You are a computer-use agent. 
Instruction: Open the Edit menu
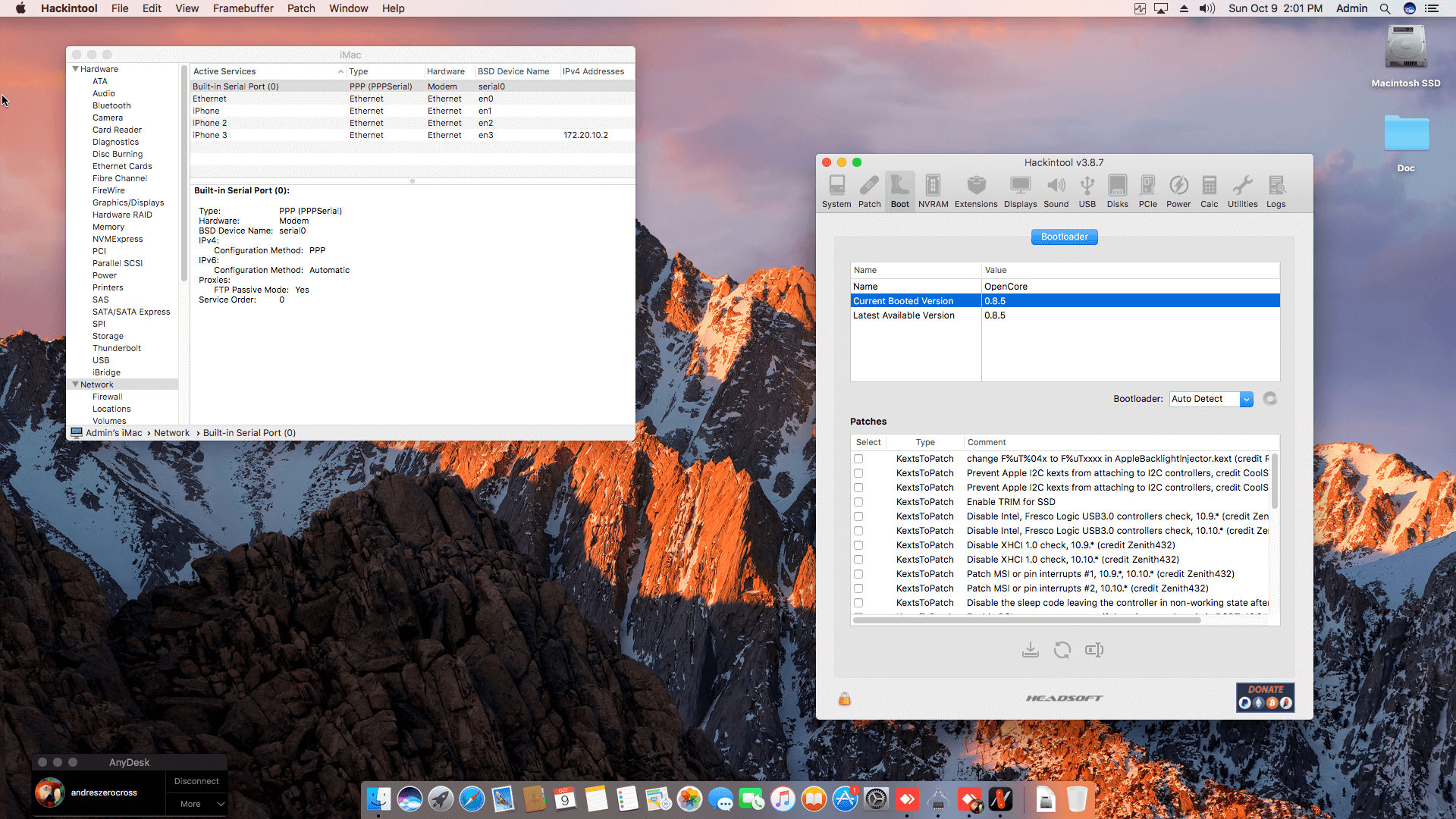click(x=152, y=8)
